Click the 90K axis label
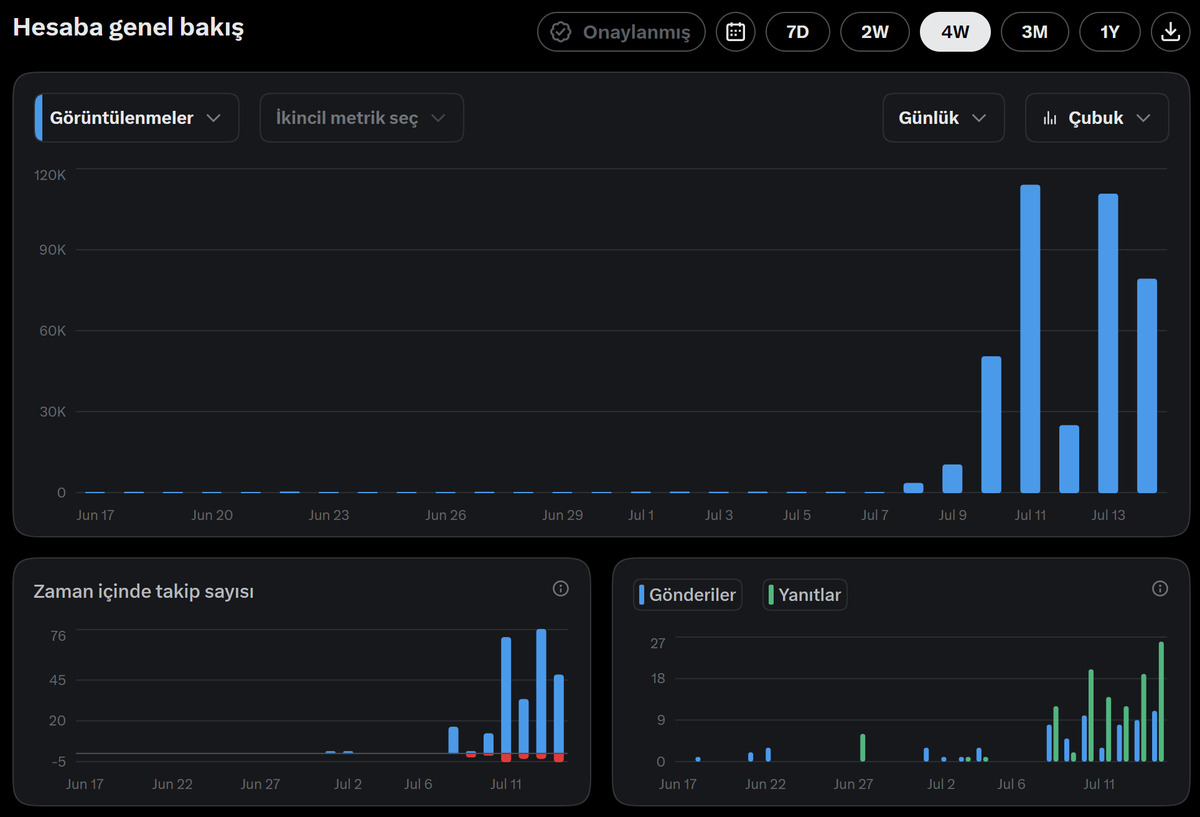The image size is (1200, 817). point(54,250)
